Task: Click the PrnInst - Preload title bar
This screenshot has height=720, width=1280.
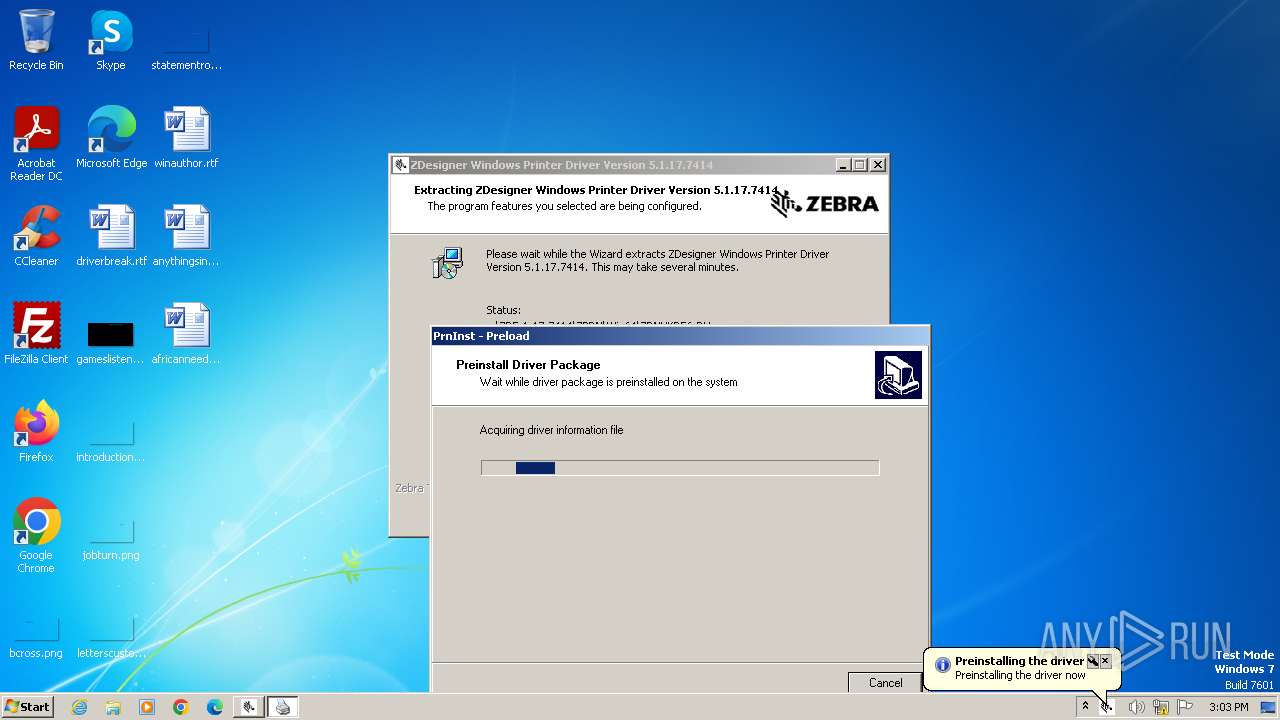Action: [x=680, y=336]
